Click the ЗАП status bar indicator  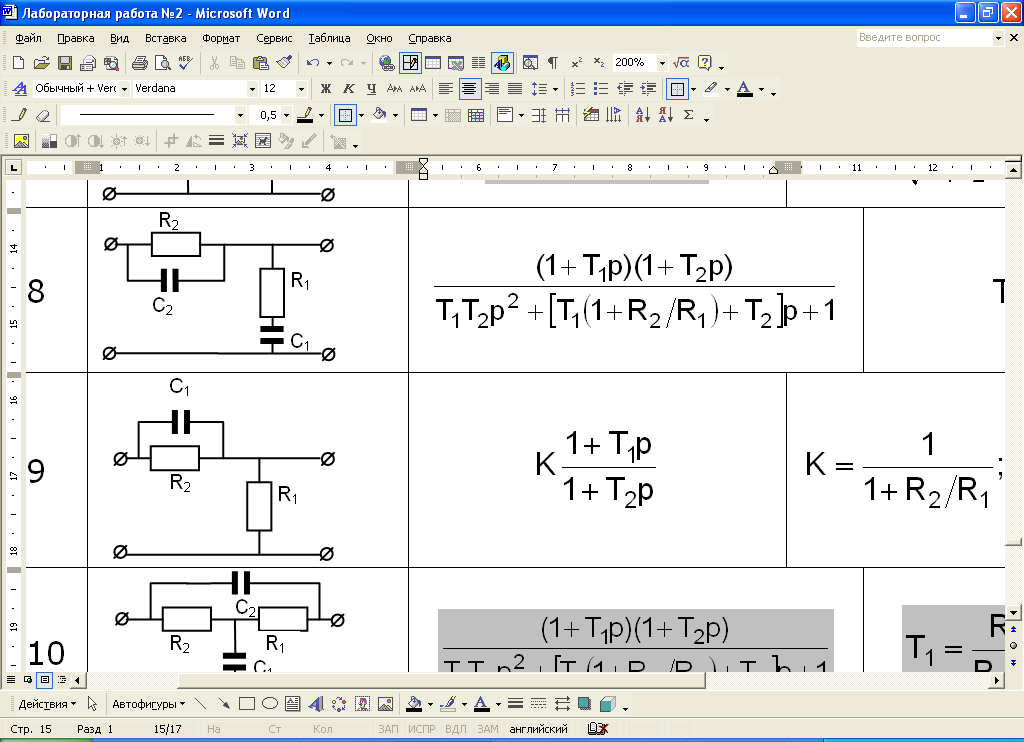coord(388,729)
